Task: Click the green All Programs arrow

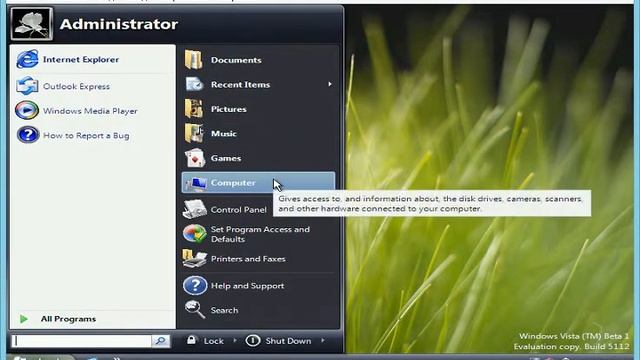Action: coord(24,319)
